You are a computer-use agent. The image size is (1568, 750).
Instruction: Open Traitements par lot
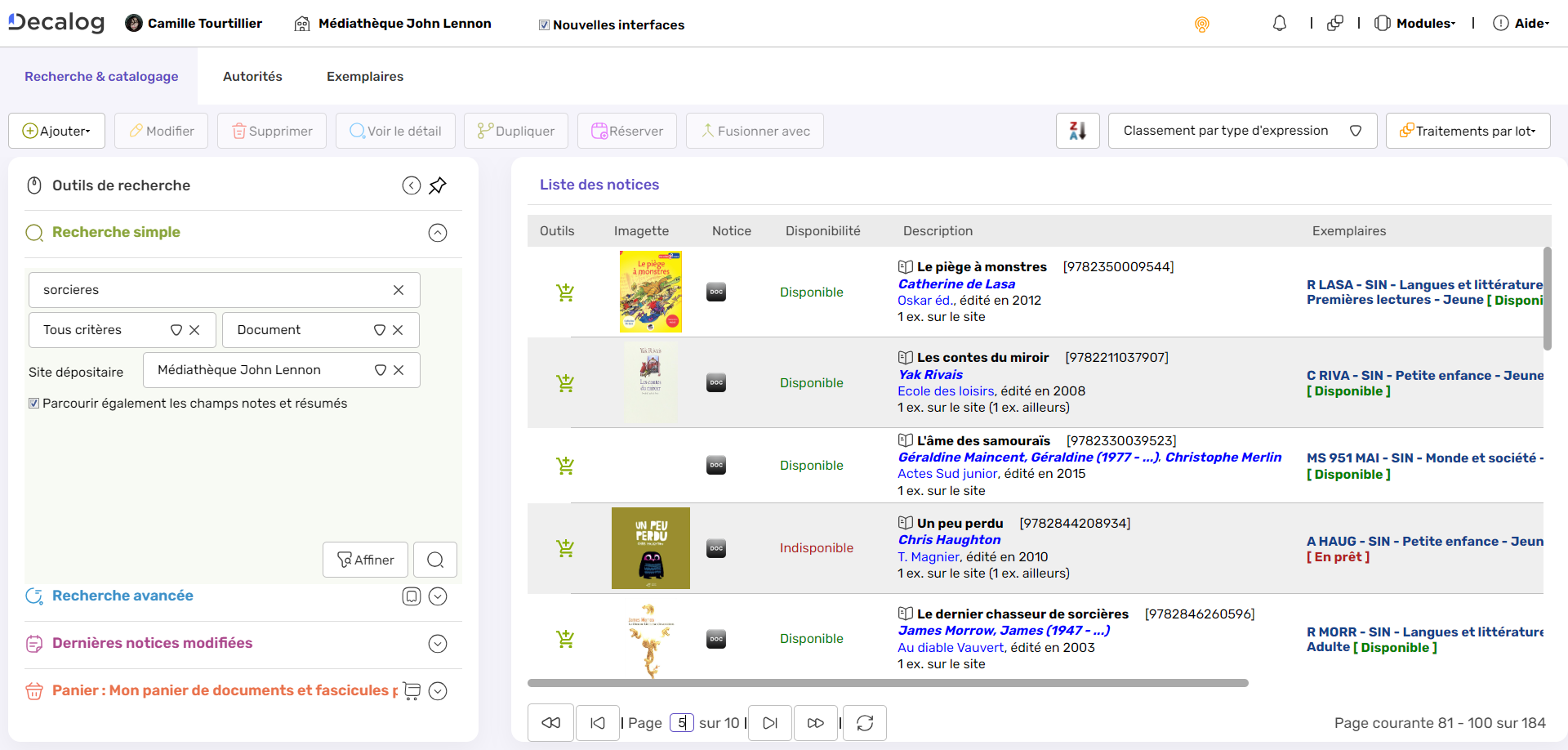point(1468,130)
